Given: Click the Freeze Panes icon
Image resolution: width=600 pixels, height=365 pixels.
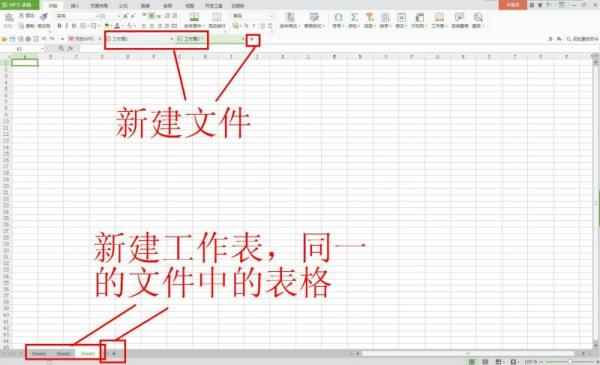Looking at the screenshot, I should coord(459,17).
